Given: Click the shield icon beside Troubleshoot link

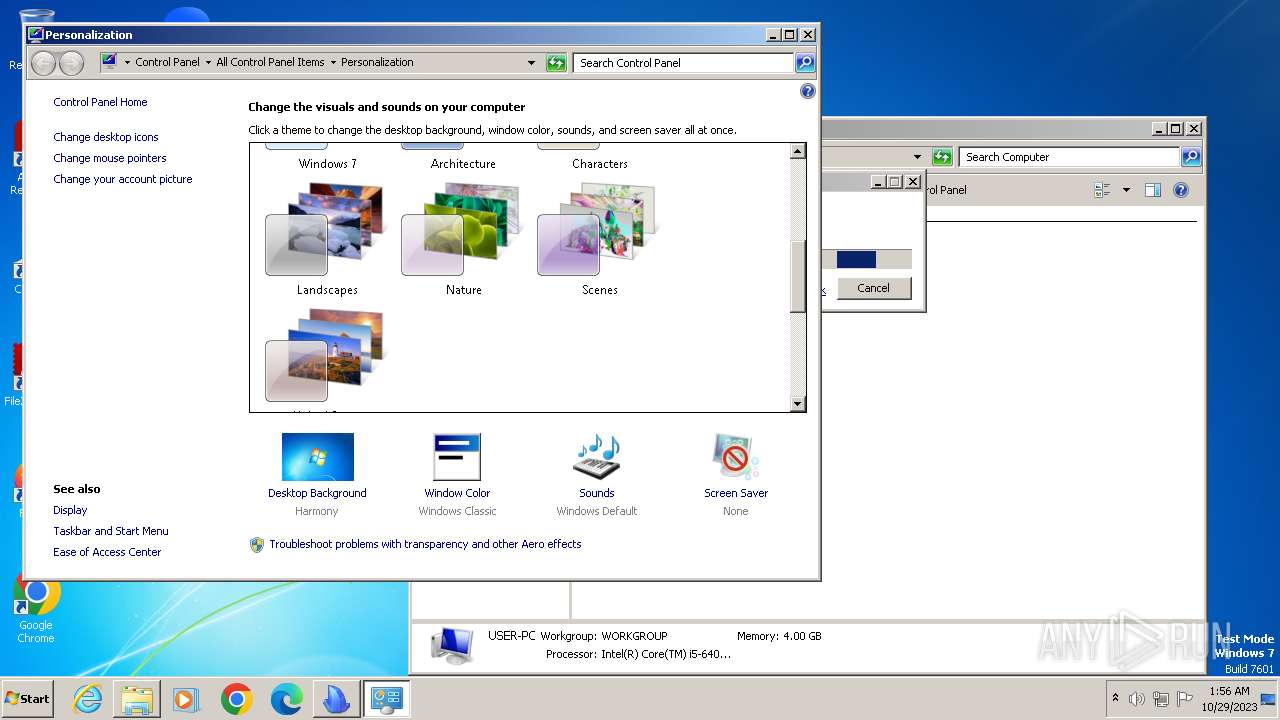Looking at the screenshot, I should pyautogui.click(x=257, y=544).
